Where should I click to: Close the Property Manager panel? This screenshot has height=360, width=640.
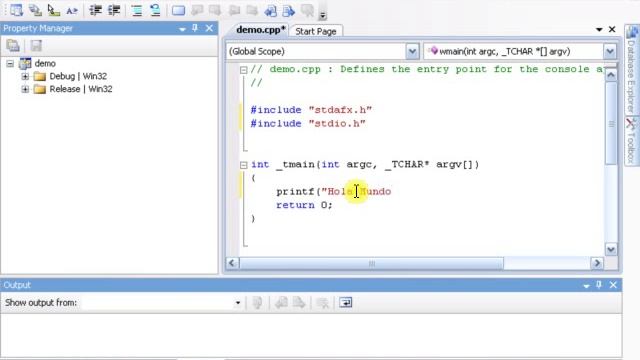coord(209,28)
